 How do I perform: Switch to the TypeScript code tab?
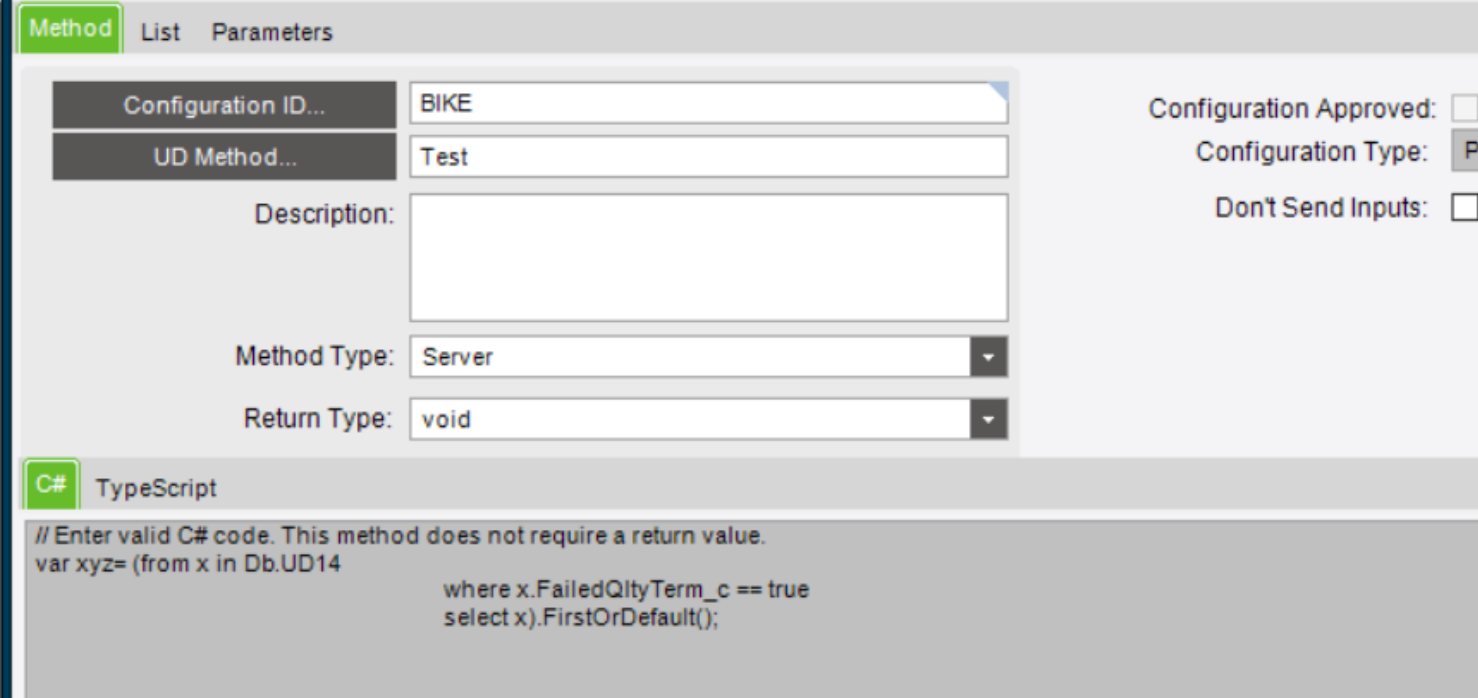(156, 488)
